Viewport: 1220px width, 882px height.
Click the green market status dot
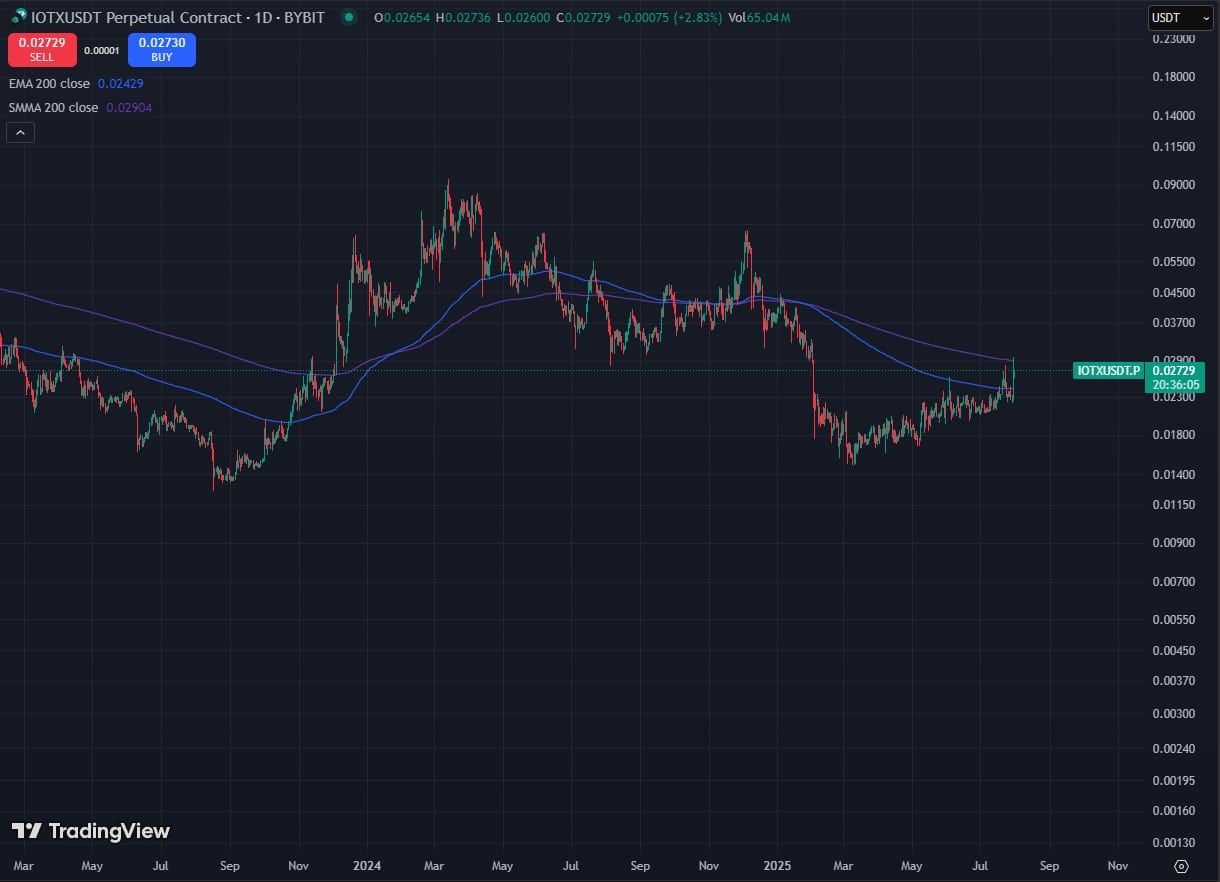pyautogui.click(x=346, y=17)
